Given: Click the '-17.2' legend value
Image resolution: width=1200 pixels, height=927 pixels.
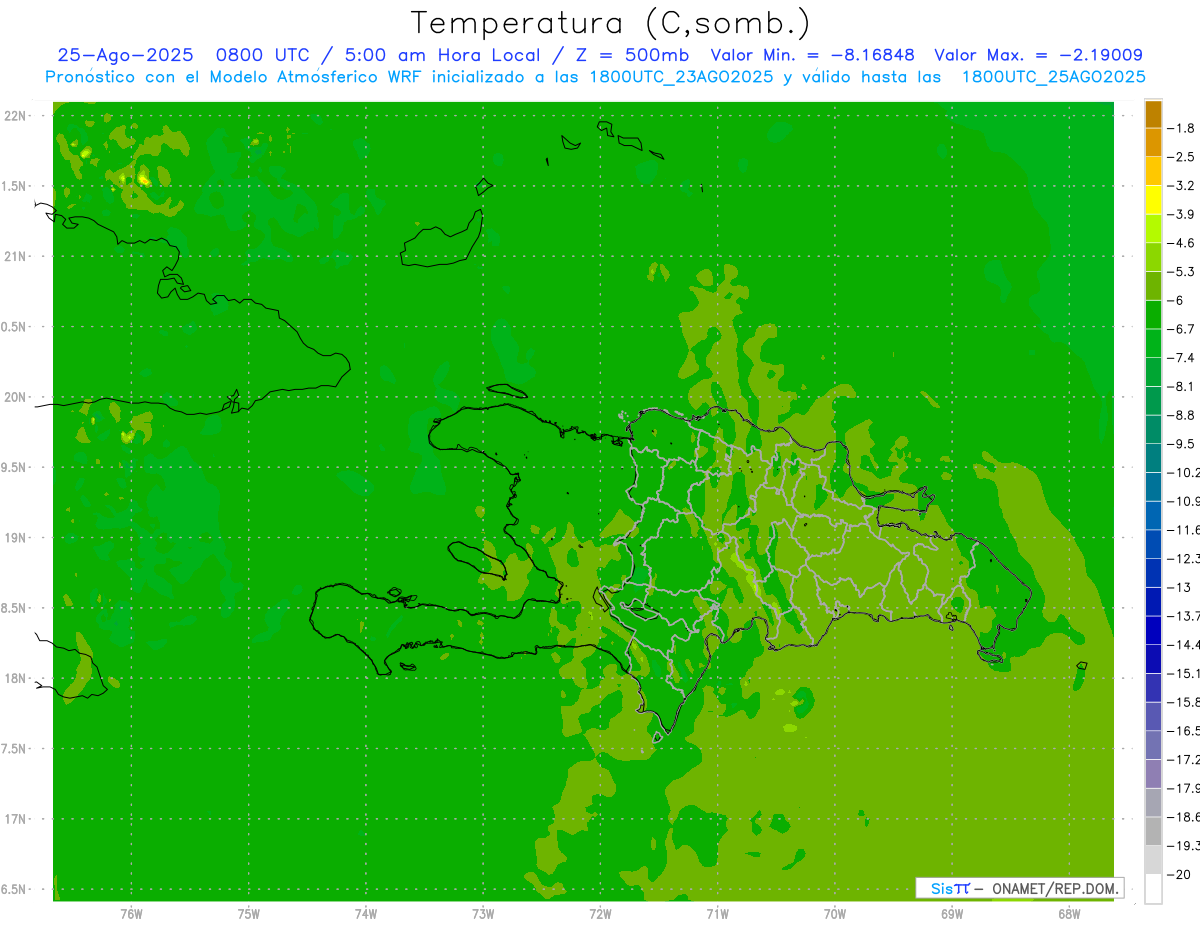Looking at the screenshot, I should pyautogui.click(x=1184, y=760).
